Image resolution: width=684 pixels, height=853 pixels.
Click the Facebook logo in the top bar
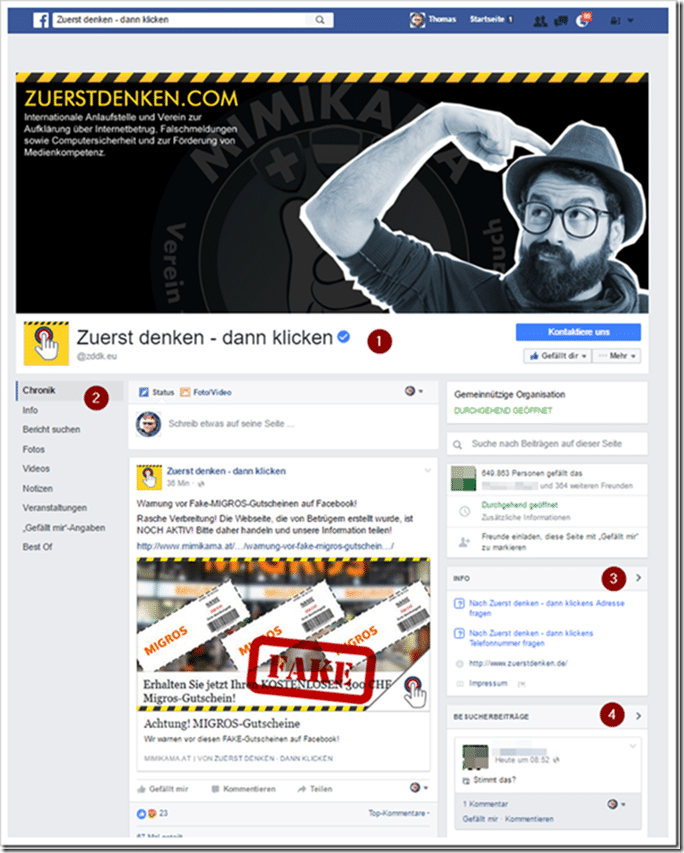[x=40, y=20]
